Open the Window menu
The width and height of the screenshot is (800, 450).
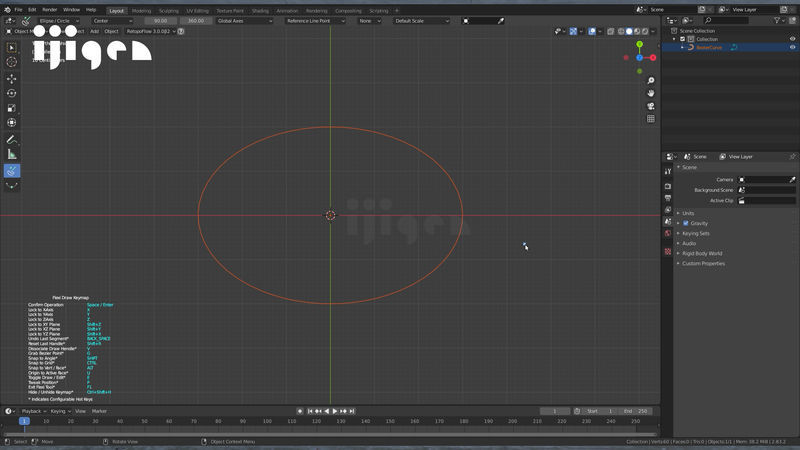coord(71,10)
